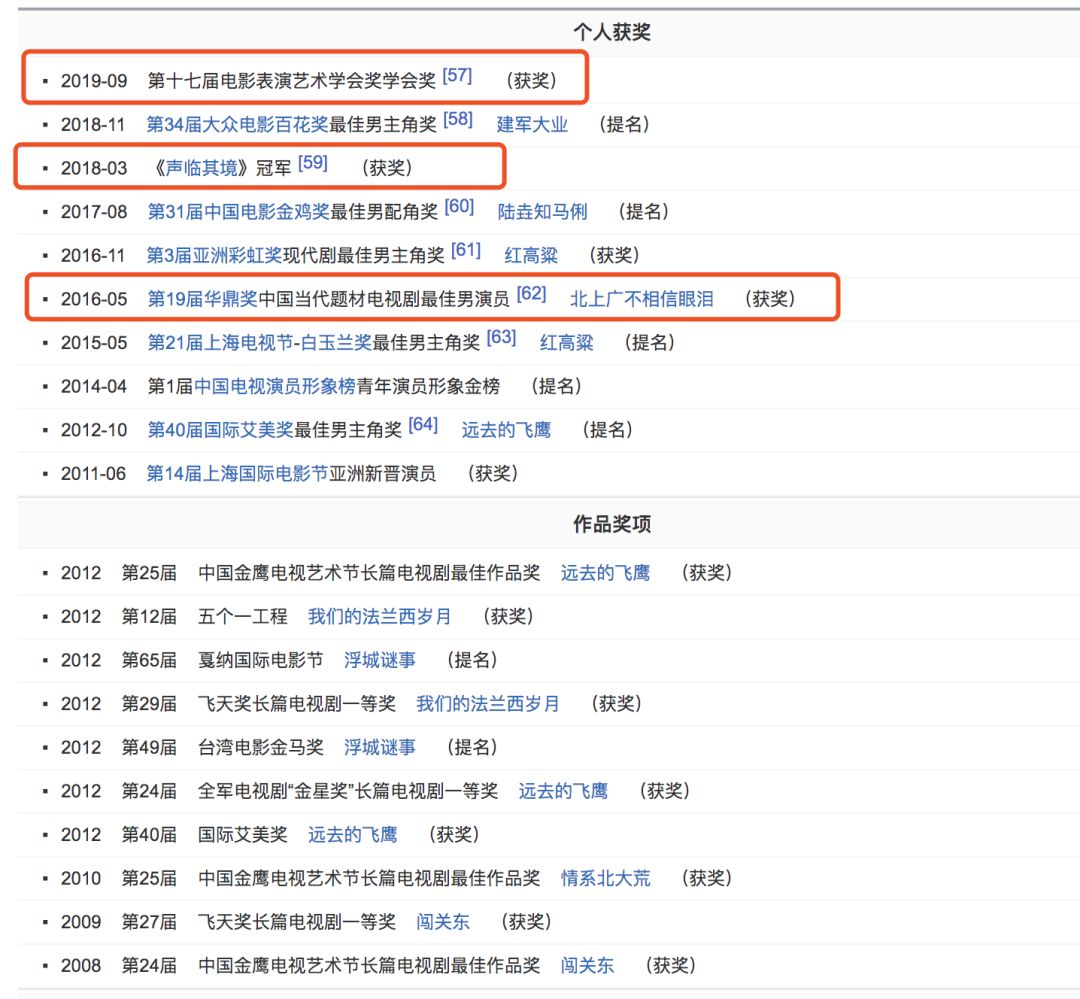Select (提名) in 建军大业 row
Viewport: 1080px width, 999px height.
[x=624, y=125]
